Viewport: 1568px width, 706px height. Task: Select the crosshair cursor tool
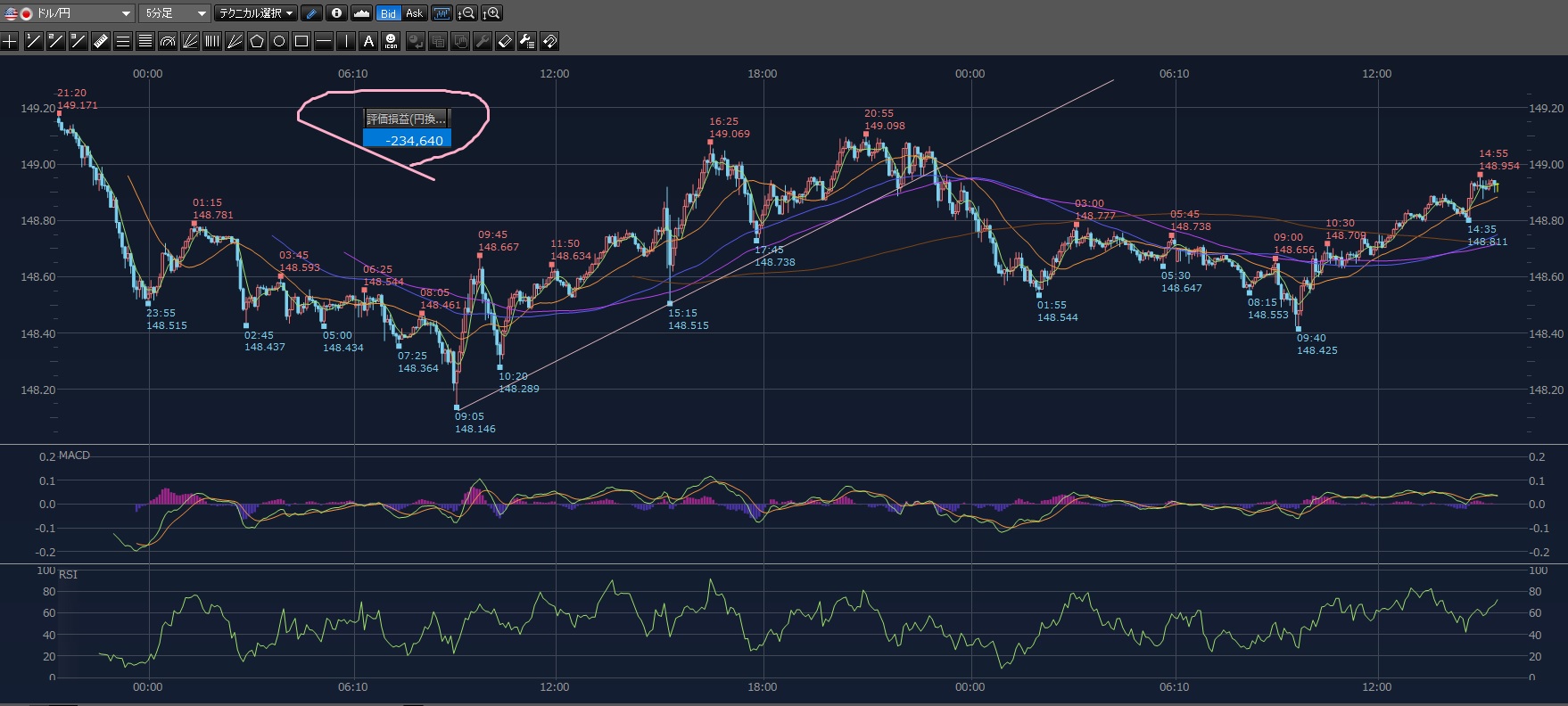(10, 41)
